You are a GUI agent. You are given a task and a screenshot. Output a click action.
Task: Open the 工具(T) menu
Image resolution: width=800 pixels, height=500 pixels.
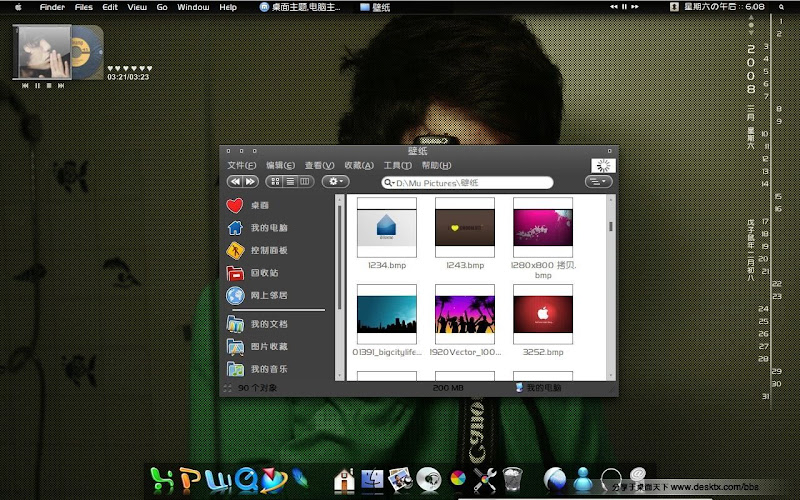(397, 166)
